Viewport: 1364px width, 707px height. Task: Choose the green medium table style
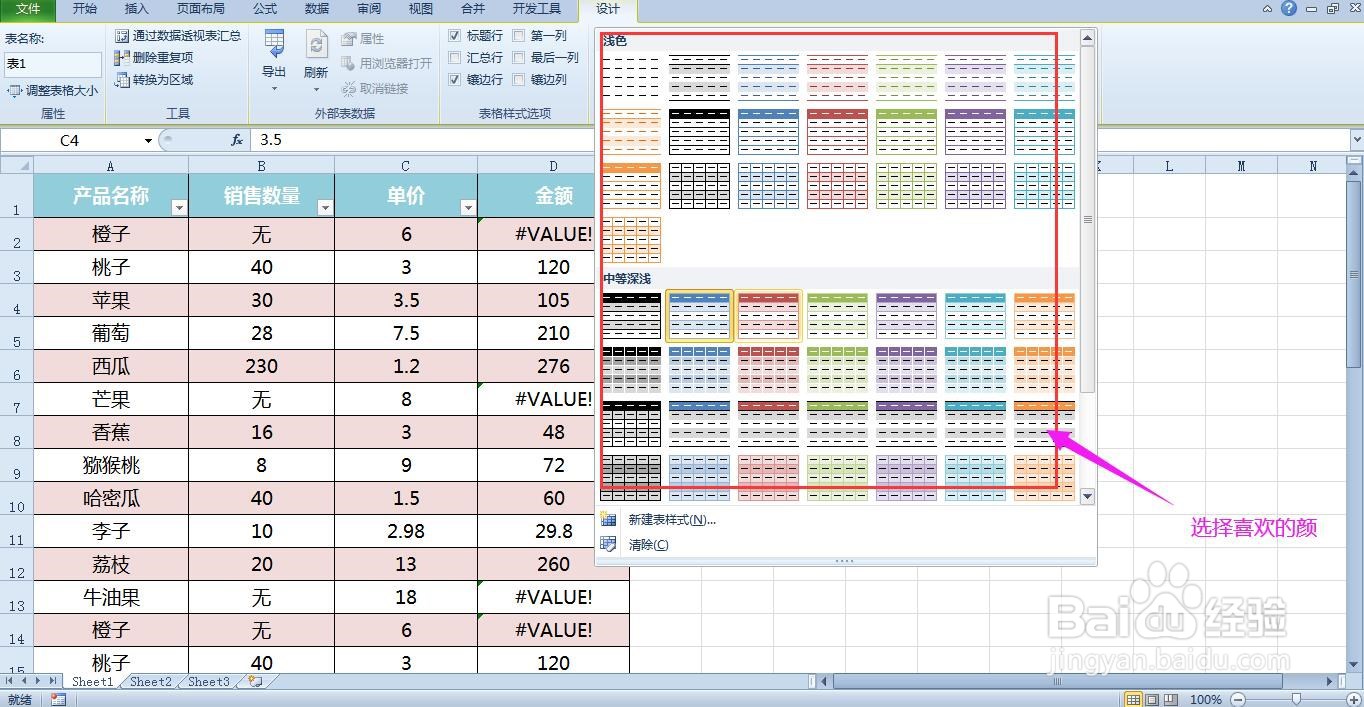point(837,315)
